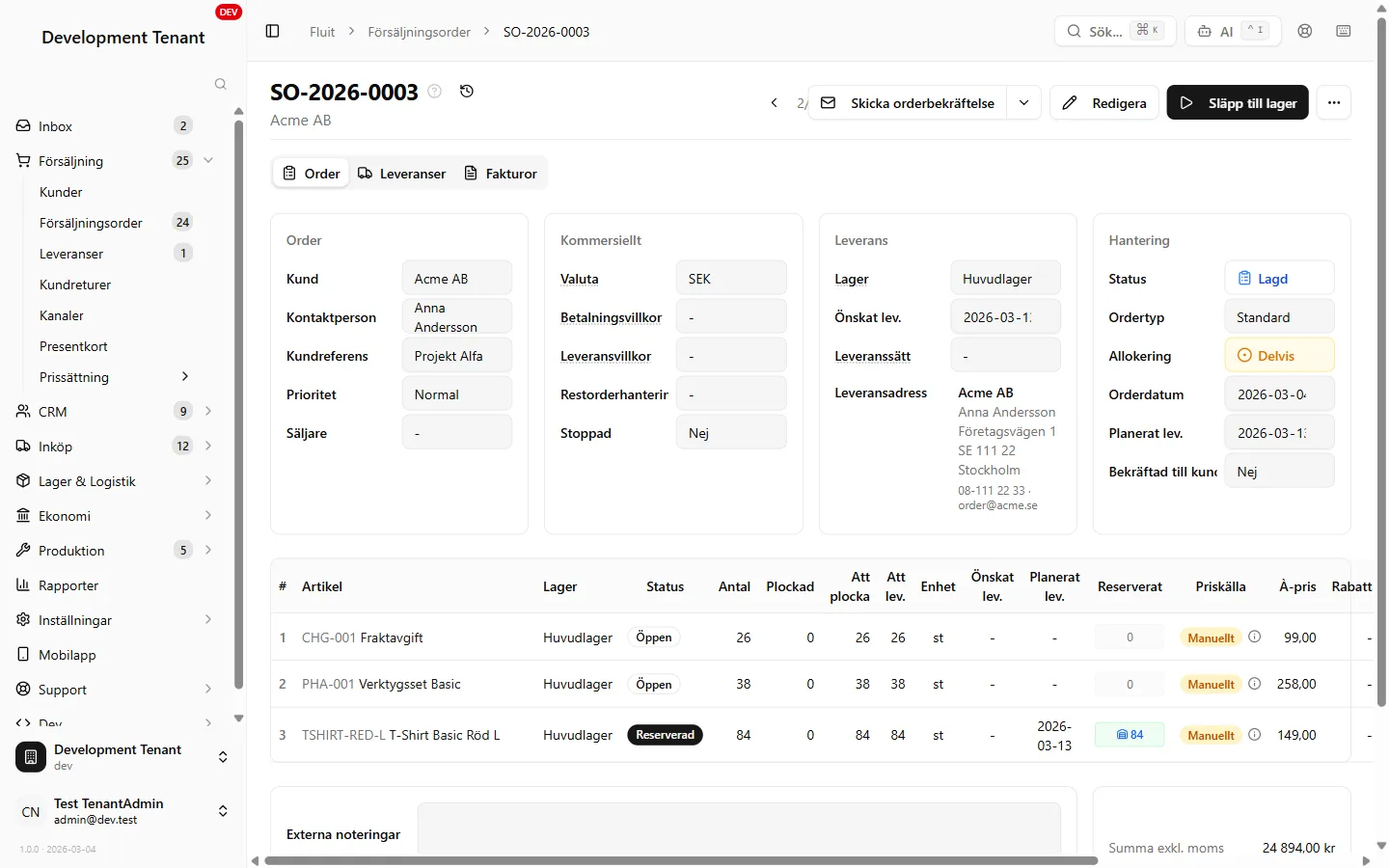Click Development Tenant building icon
This screenshot has height=868, width=1389.
(31, 757)
